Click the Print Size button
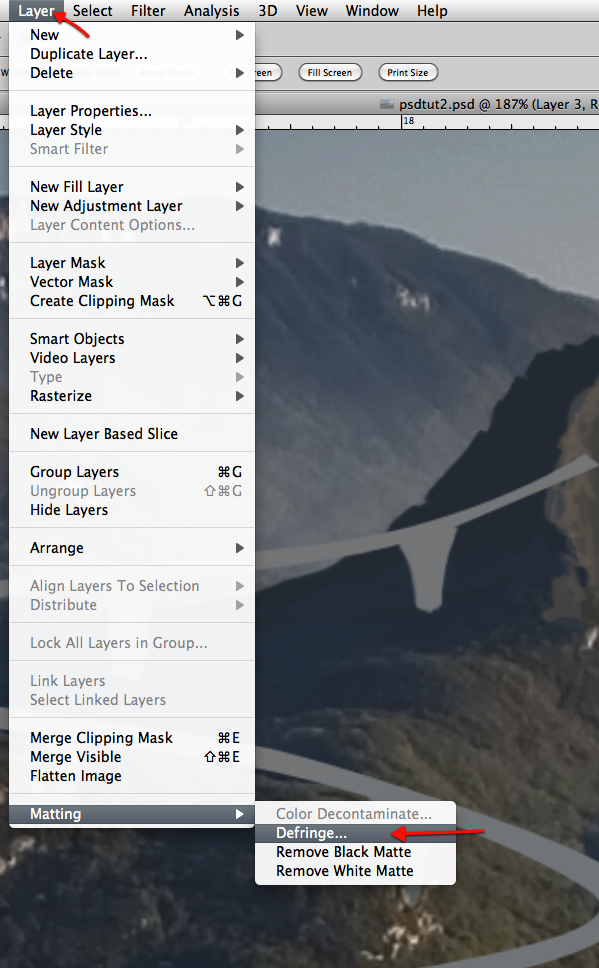Screen dimensions: 599x968 [408, 72]
